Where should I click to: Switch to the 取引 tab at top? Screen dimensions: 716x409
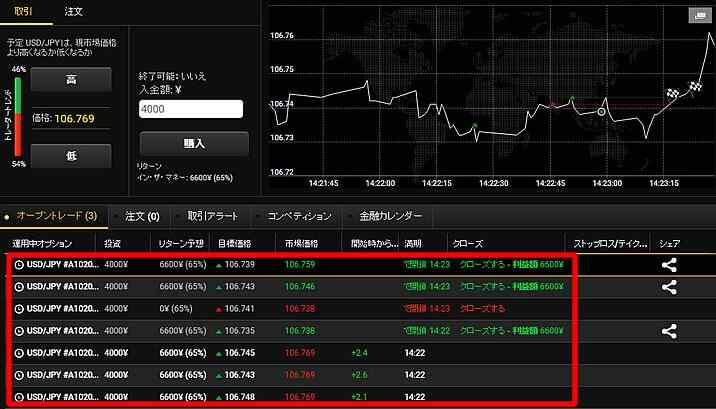23,11
